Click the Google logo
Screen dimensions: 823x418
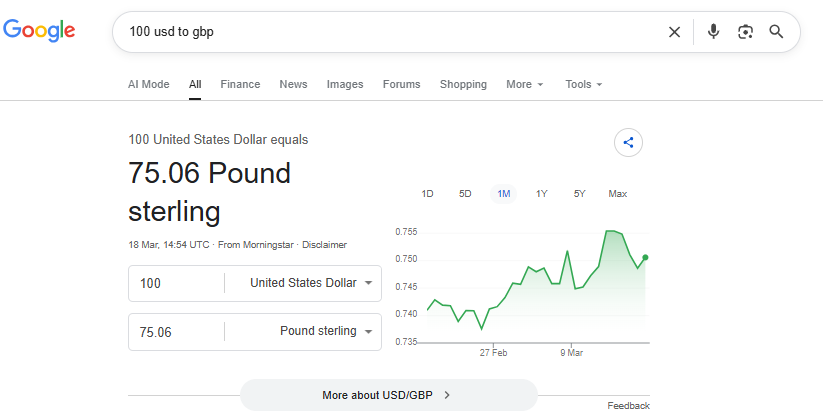(x=40, y=30)
